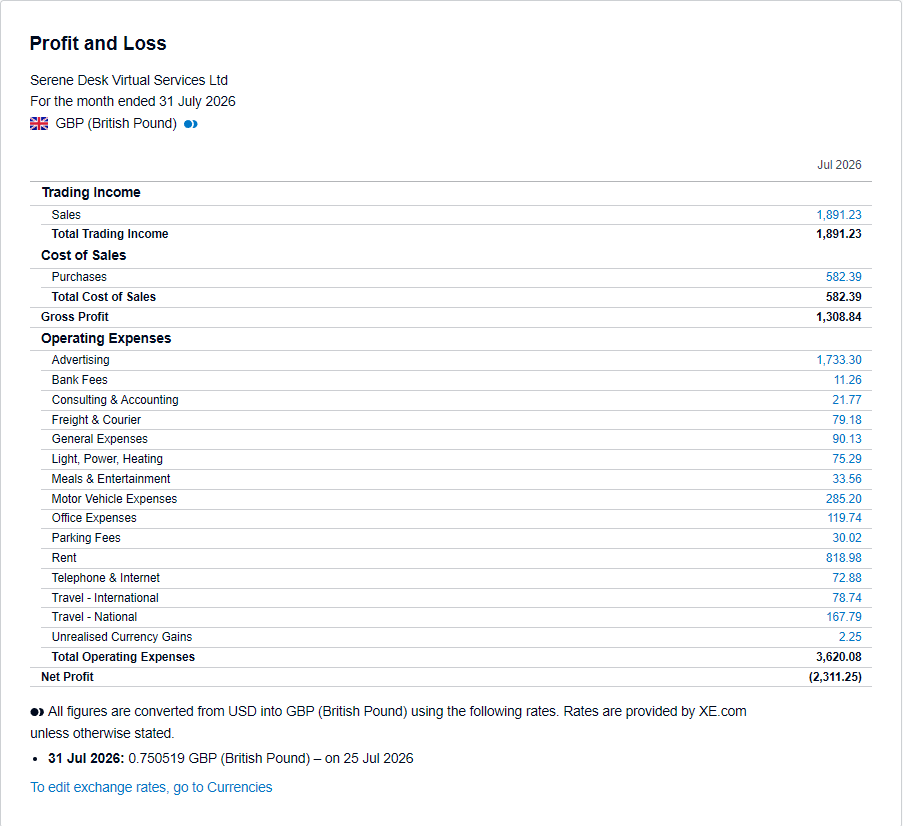Viewport: 903px width, 826px height.
Task: Click the Motor Vehicle Expenses value 285.20
Action: click(x=843, y=499)
